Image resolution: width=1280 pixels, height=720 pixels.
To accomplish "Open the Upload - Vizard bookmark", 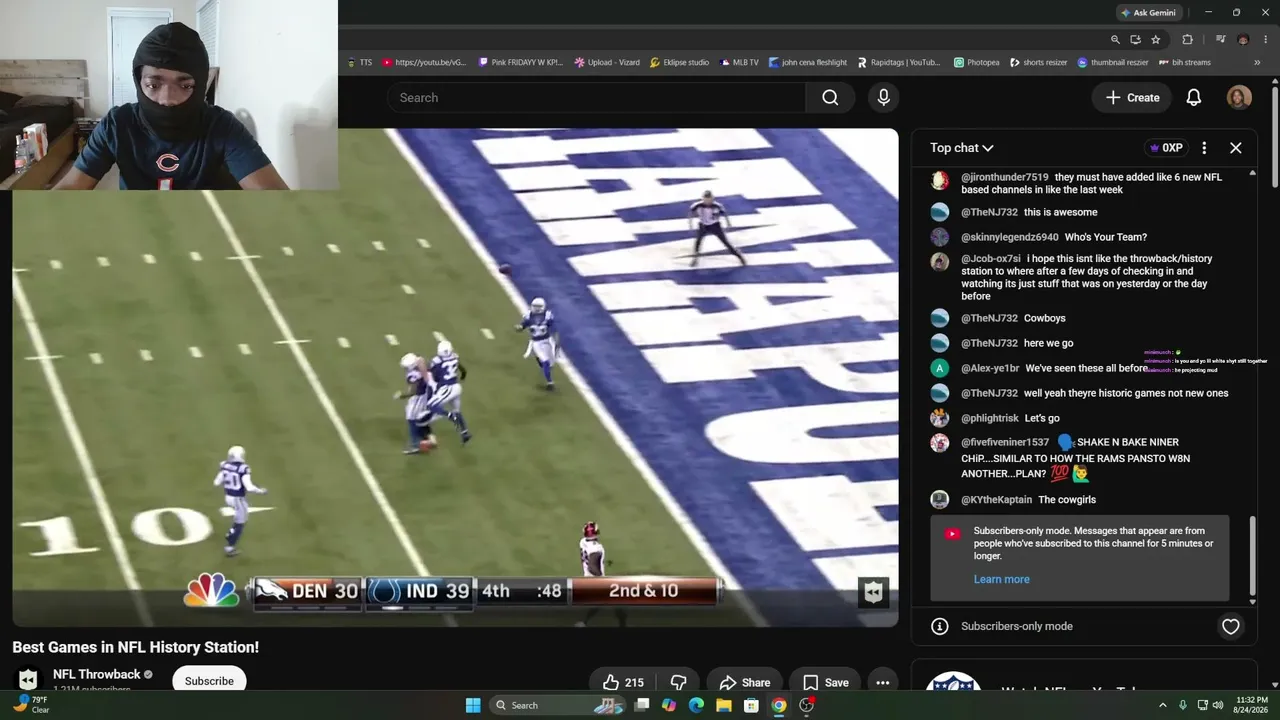I will click(607, 62).
